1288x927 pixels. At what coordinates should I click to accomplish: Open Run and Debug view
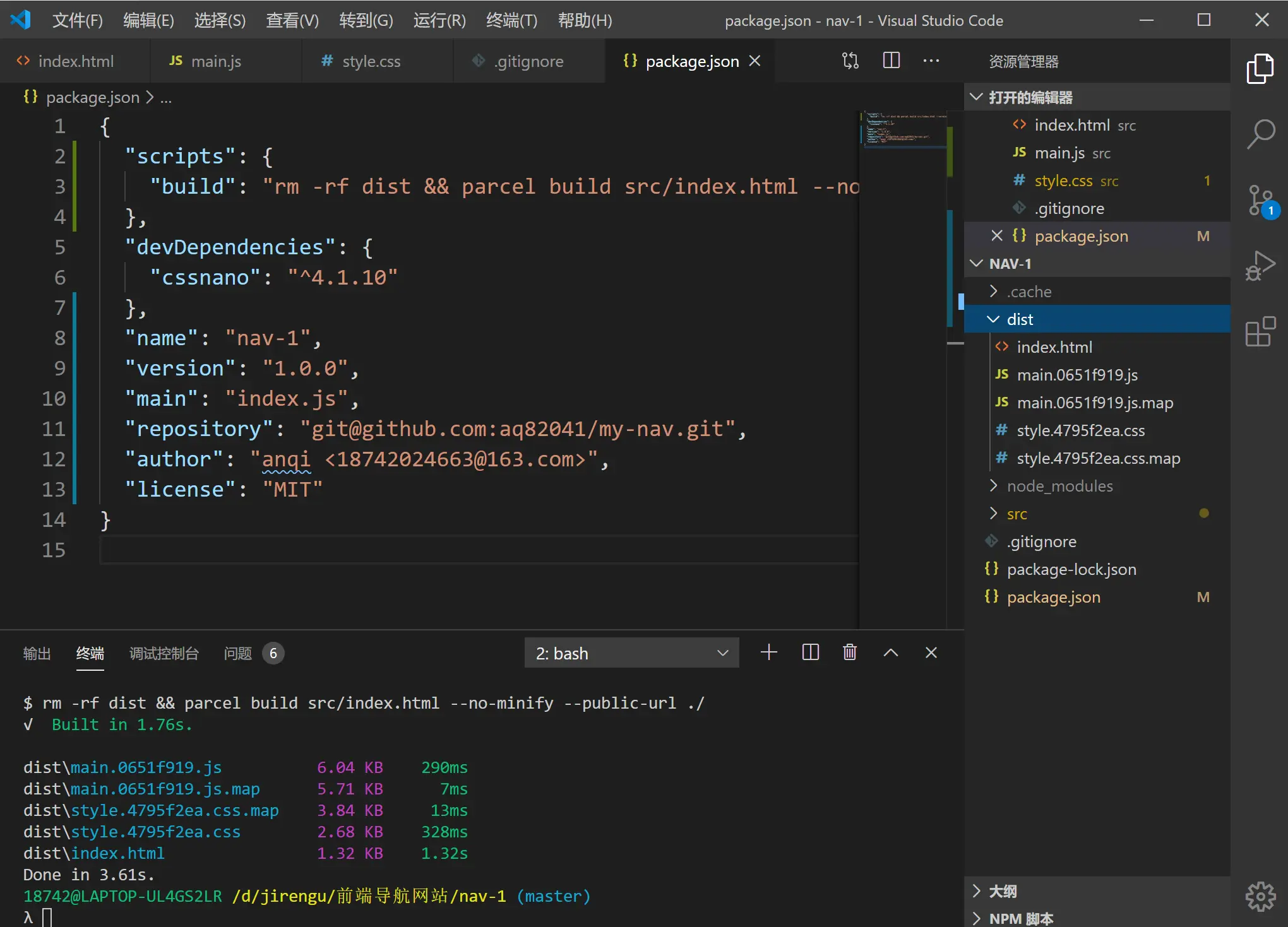1260,265
